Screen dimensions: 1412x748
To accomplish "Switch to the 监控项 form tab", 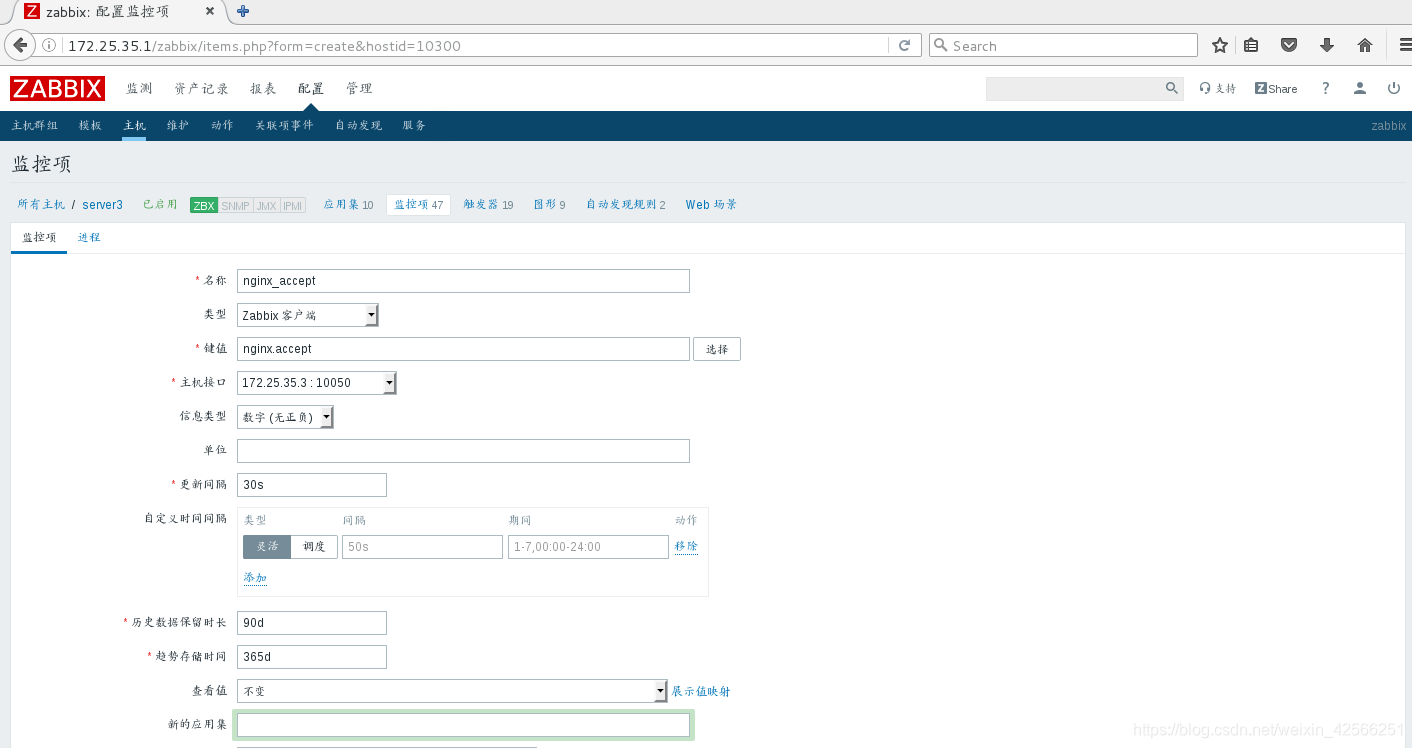I will (39, 237).
